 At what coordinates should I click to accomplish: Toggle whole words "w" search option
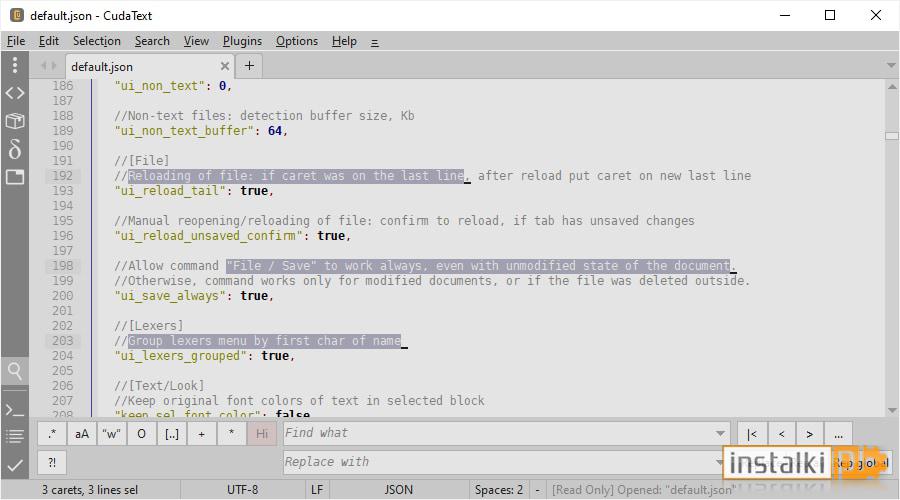112,434
